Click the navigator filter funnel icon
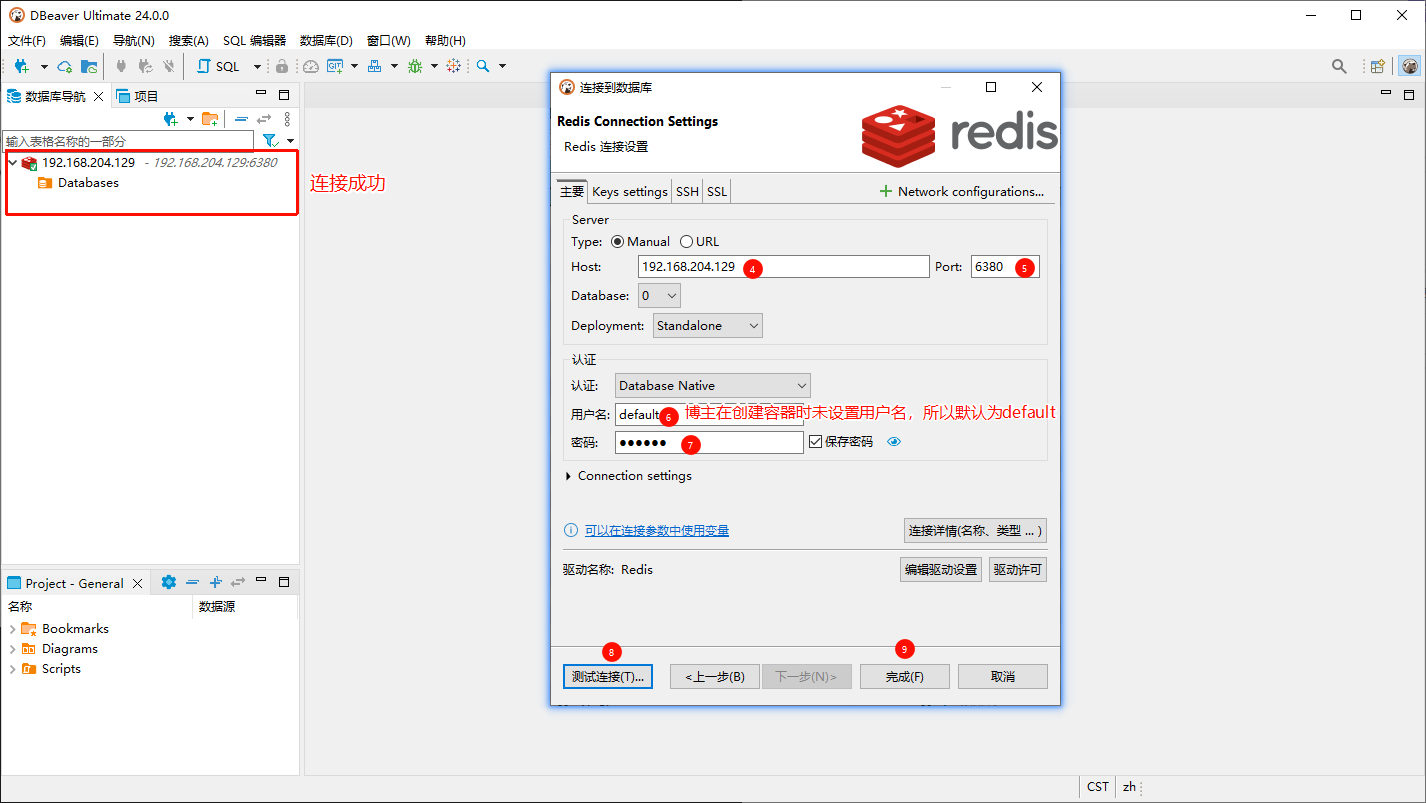1426x803 pixels. click(269, 141)
